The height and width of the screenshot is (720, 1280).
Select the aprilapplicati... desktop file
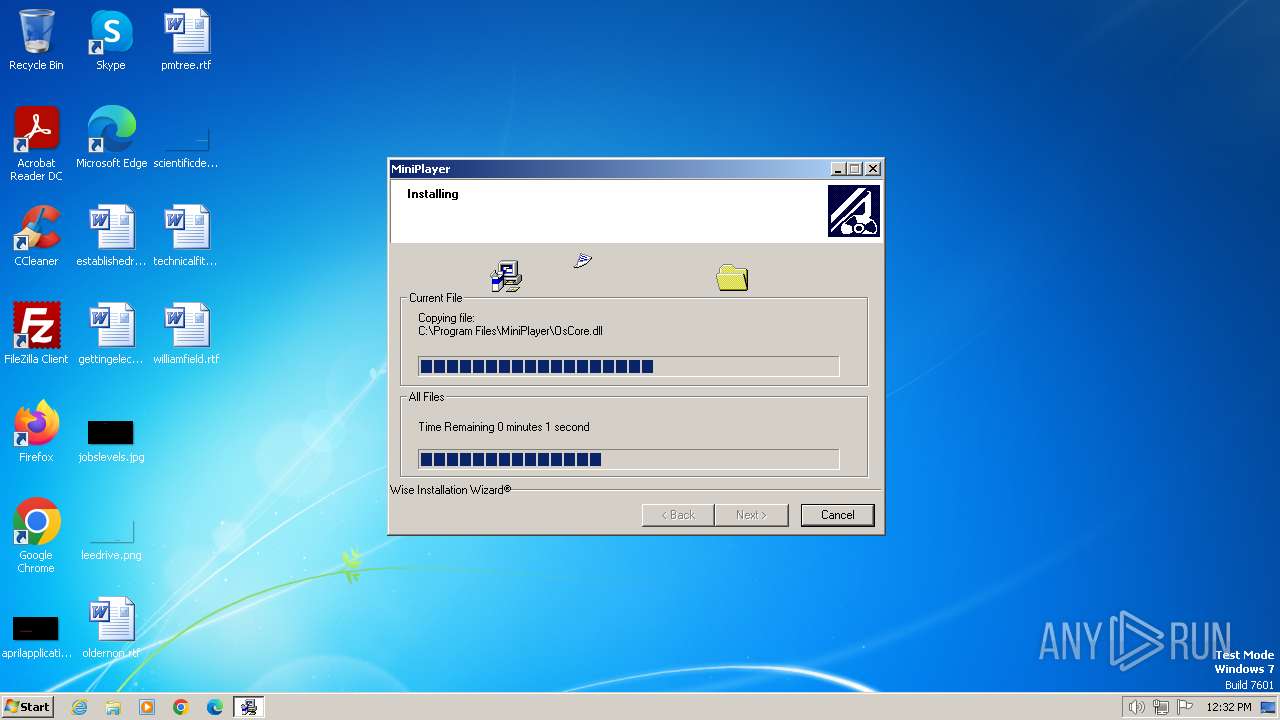point(36,636)
